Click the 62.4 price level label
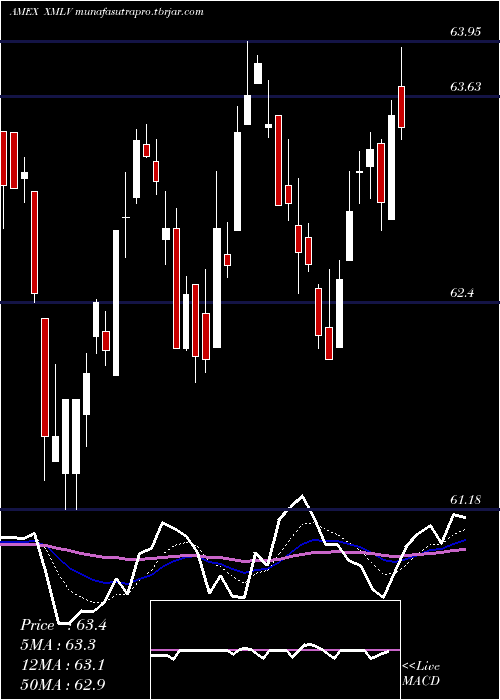 click(x=462, y=293)
